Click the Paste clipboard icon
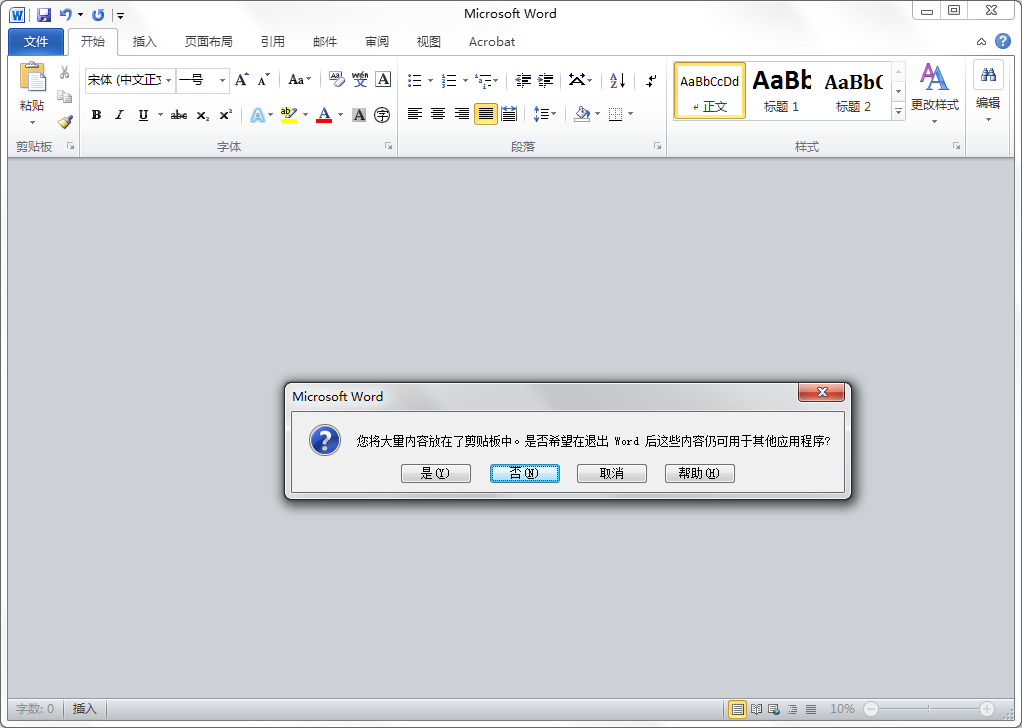The width and height of the screenshot is (1022, 728). (x=32, y=77)
